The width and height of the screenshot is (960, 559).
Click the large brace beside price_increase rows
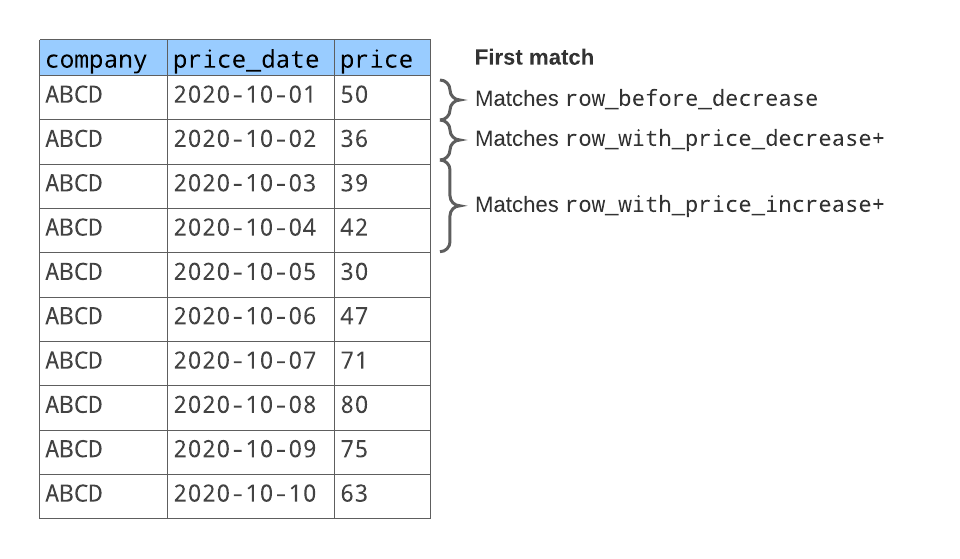[x=452, y=206]
